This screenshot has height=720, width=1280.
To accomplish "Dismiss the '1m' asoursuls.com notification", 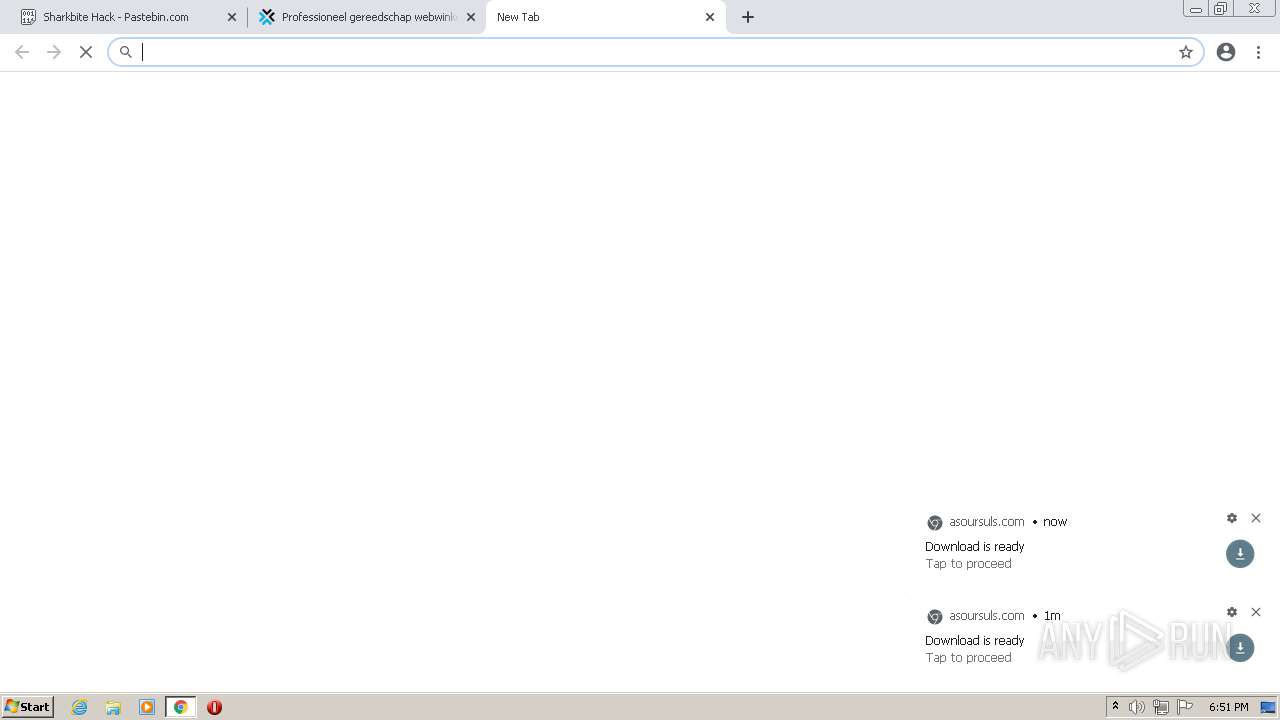I will tap(1256, 612).
